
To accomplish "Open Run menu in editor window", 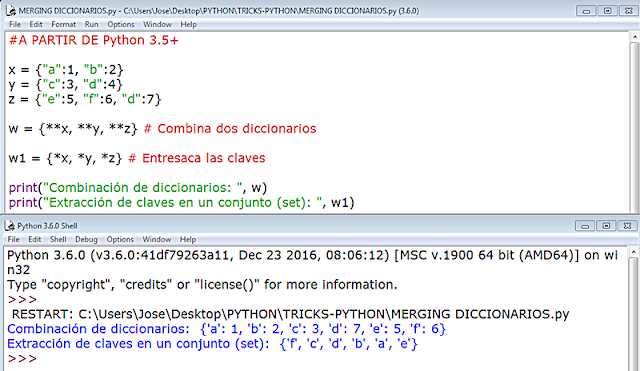I will click(91, 24).
